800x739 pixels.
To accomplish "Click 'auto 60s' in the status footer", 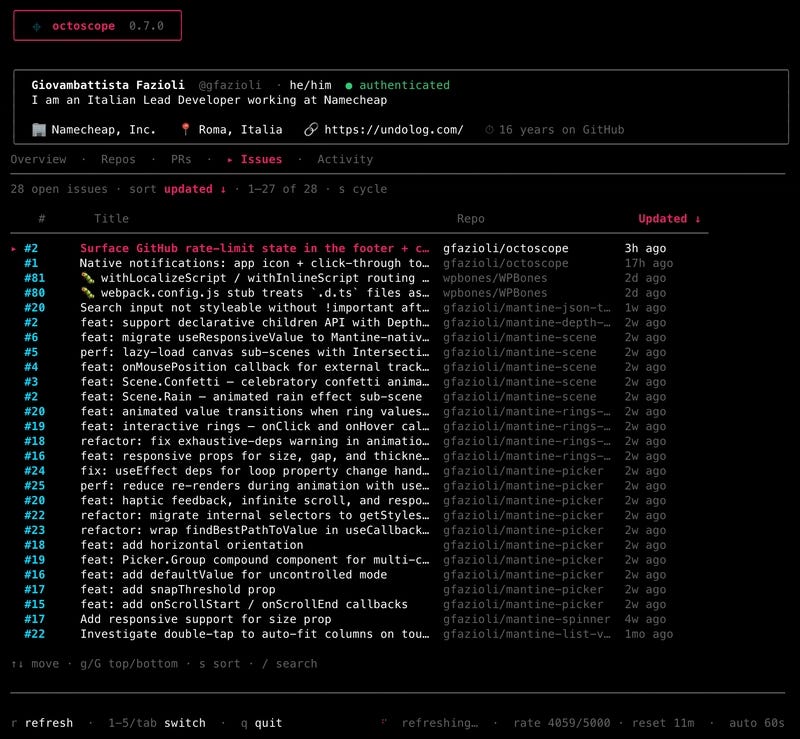I will pos(757,723).
